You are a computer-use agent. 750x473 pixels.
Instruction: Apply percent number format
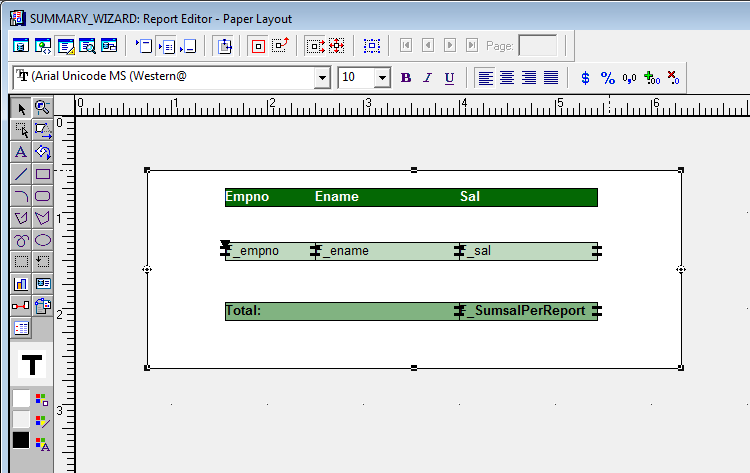tap(608, 78)
